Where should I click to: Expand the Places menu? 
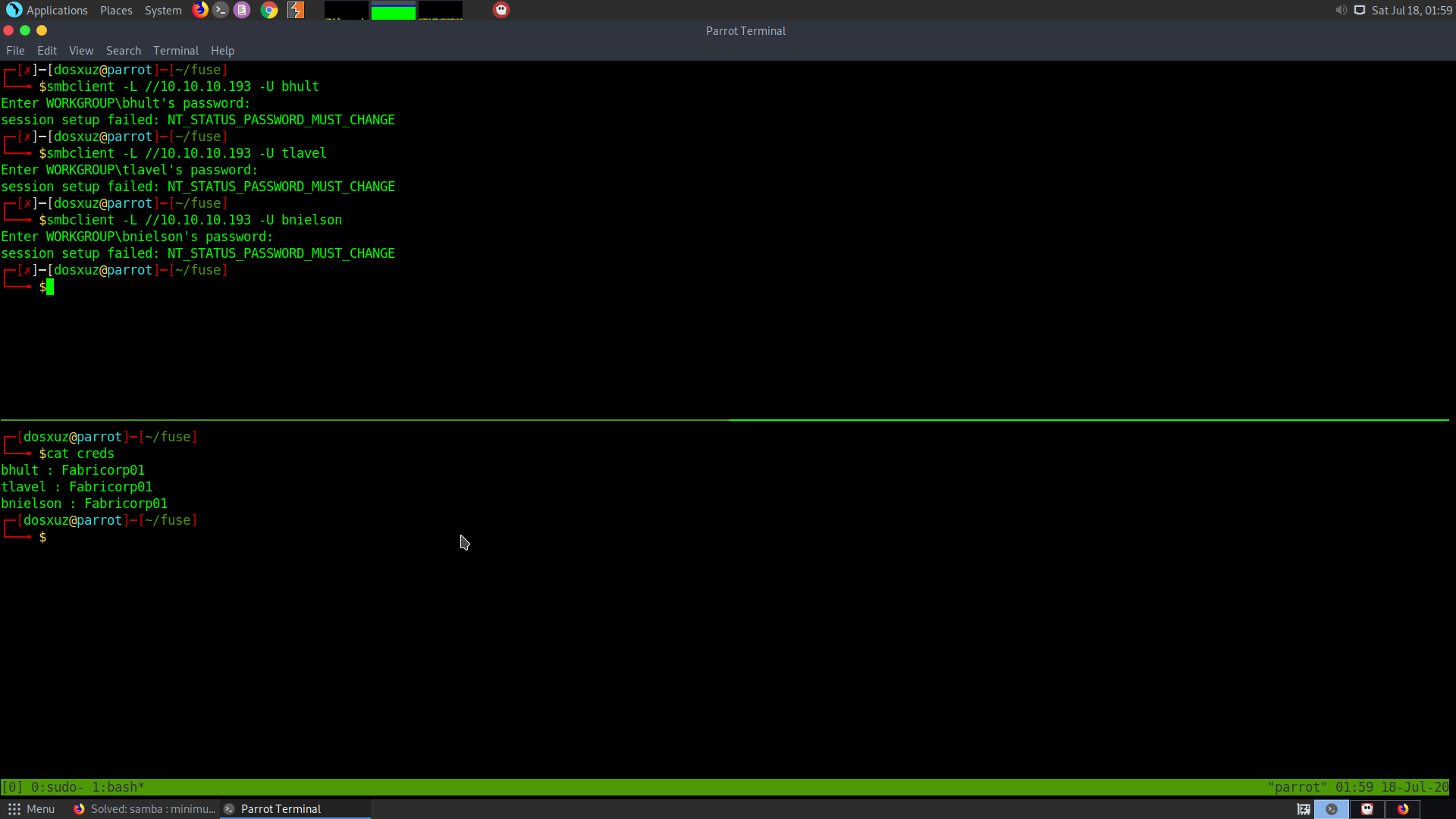[x=116, y=10]
